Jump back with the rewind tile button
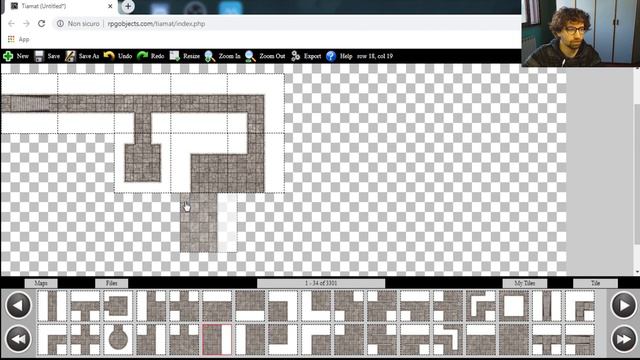640x360 pixels. (18, 338)
